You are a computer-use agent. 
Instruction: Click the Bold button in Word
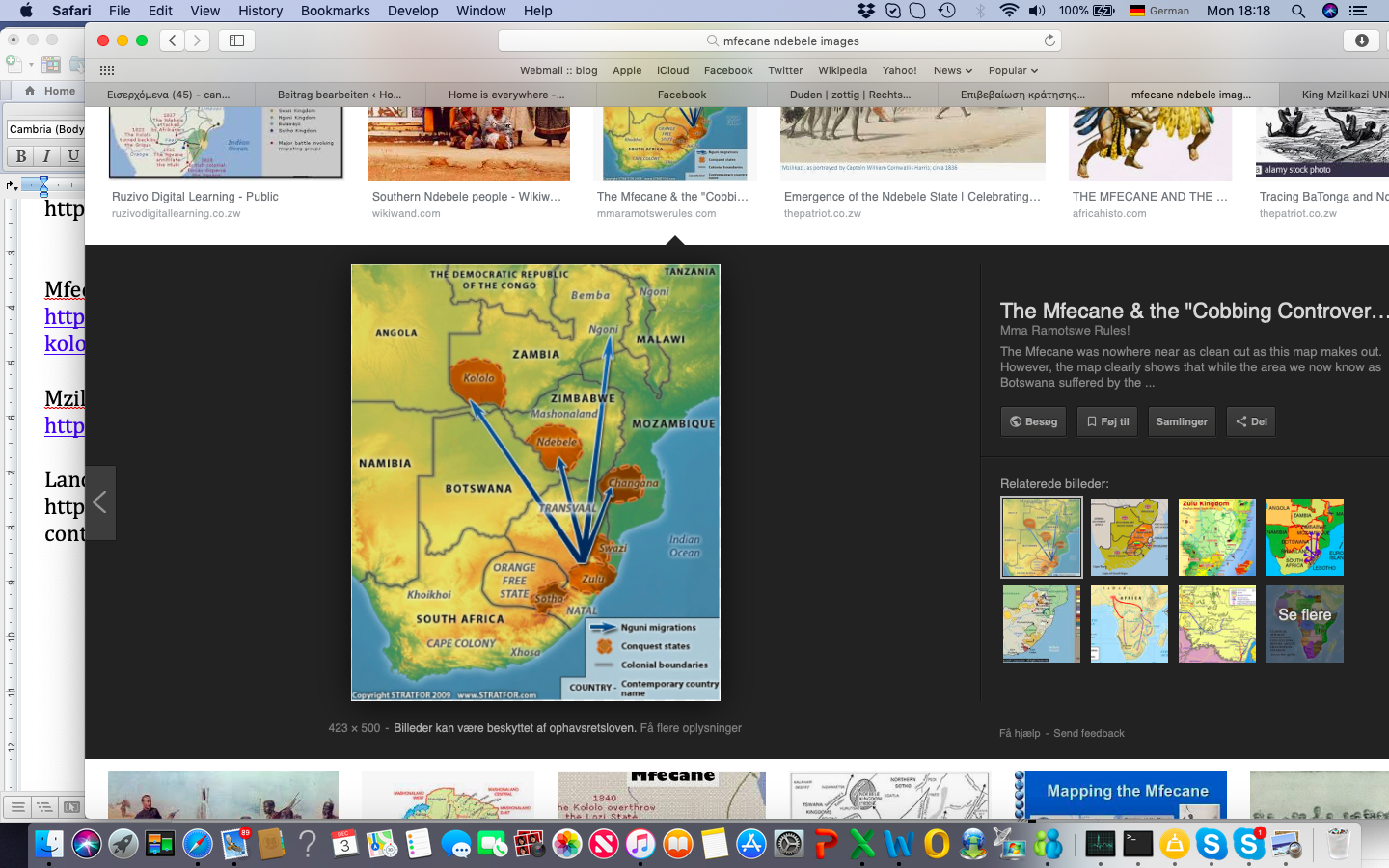coord(21,155)
